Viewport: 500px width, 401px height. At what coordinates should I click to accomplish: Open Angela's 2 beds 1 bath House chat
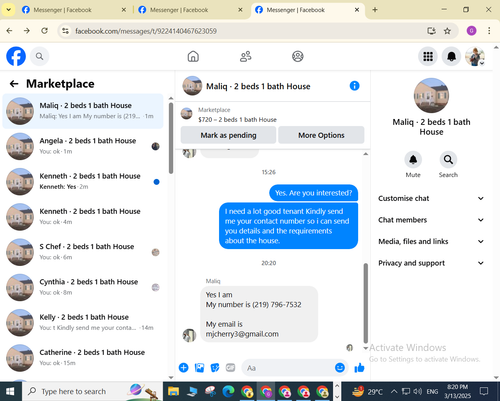tap(83, 146)
